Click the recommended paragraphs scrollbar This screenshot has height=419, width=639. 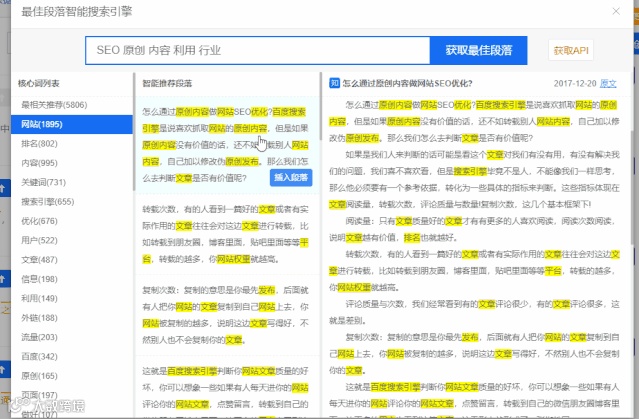click(321, 107)
